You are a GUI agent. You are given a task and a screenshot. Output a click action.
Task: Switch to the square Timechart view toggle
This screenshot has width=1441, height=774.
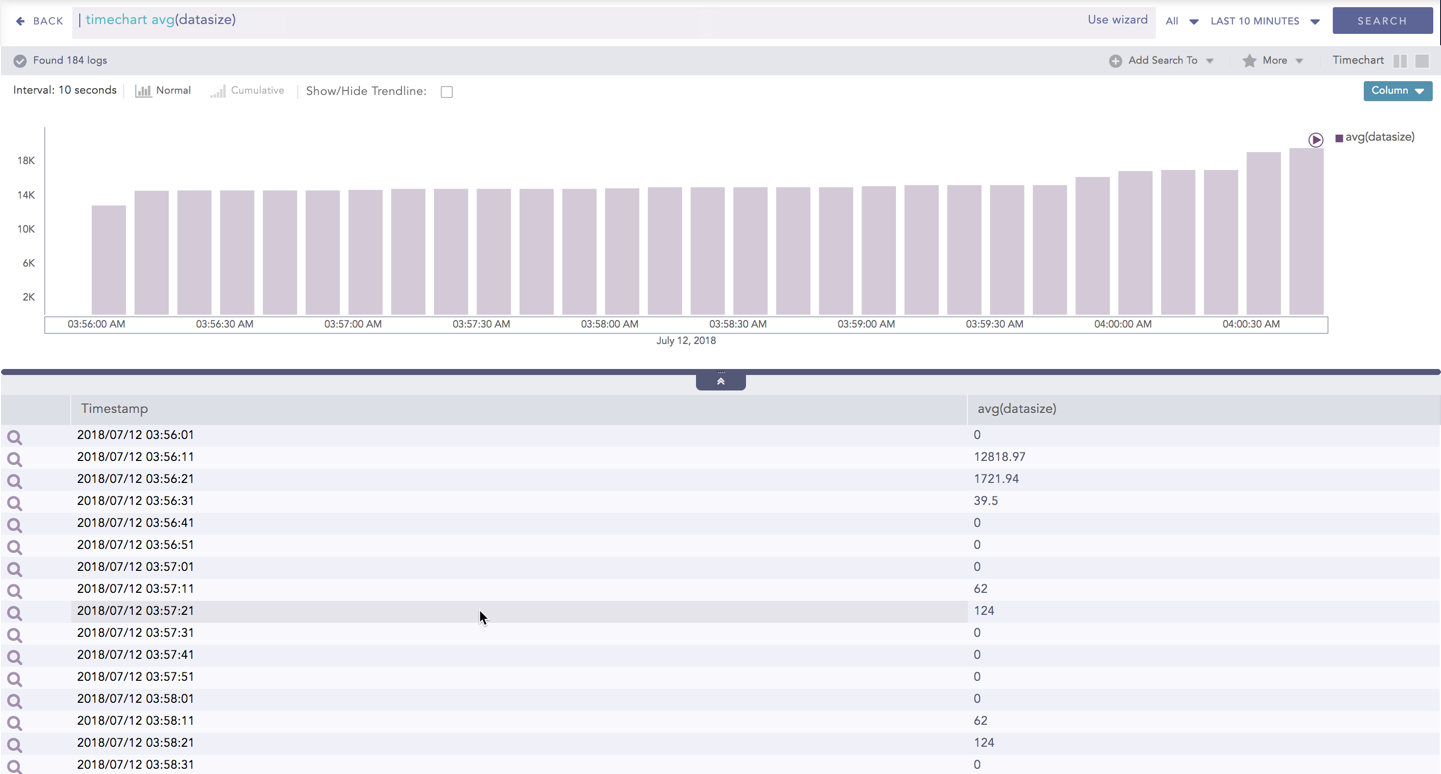pos(1422,61)
